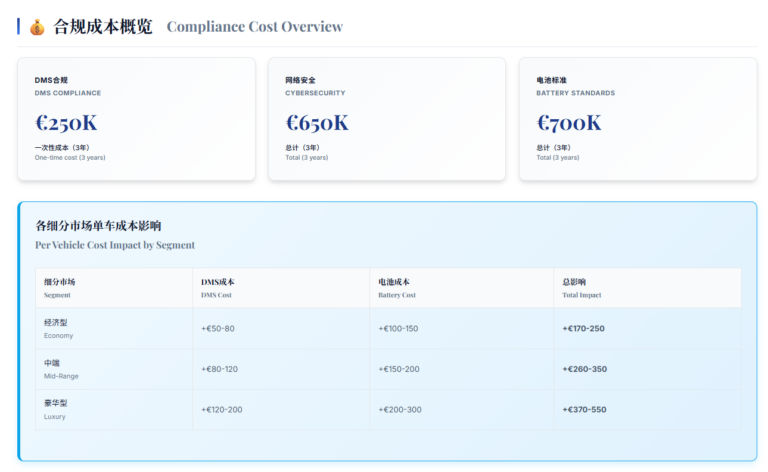
Task: Click the One-time cost (3 years) text
Action: (70, 157)
